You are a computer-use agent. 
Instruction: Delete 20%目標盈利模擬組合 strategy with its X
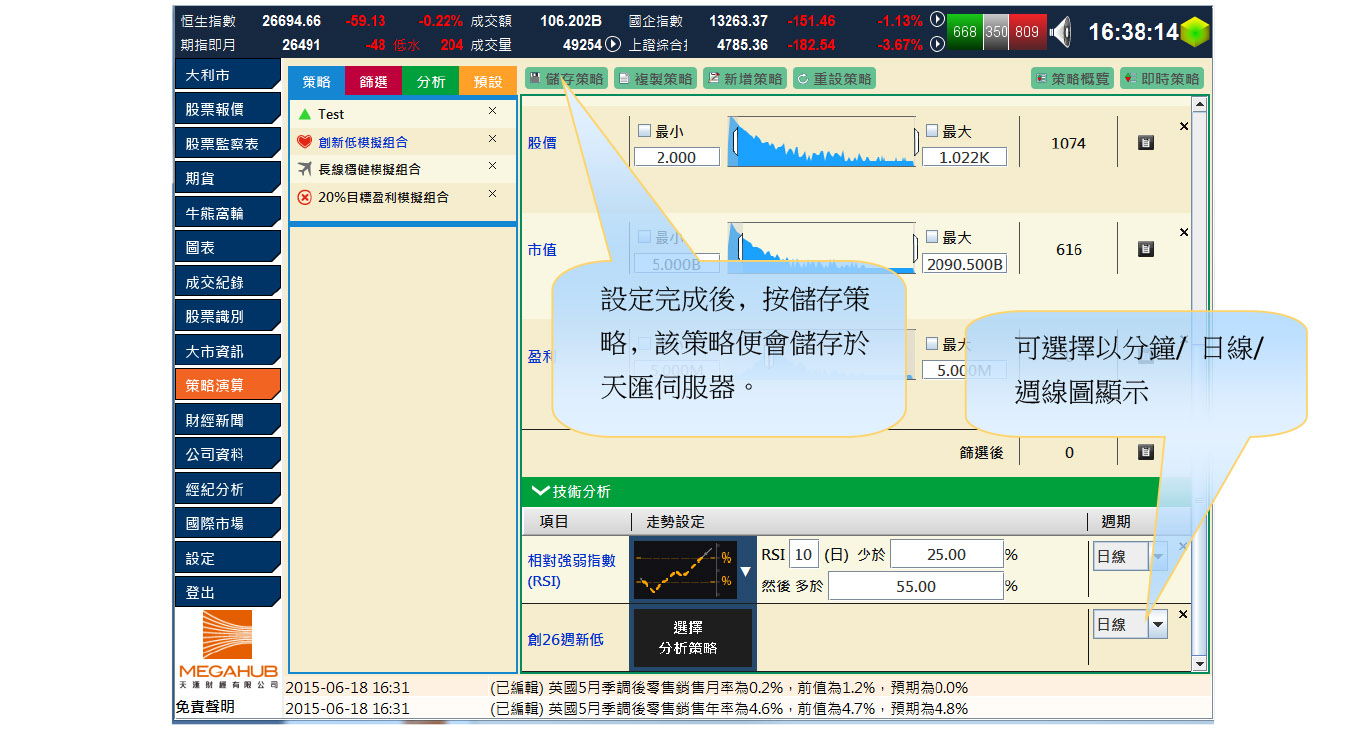coord(492,194)
